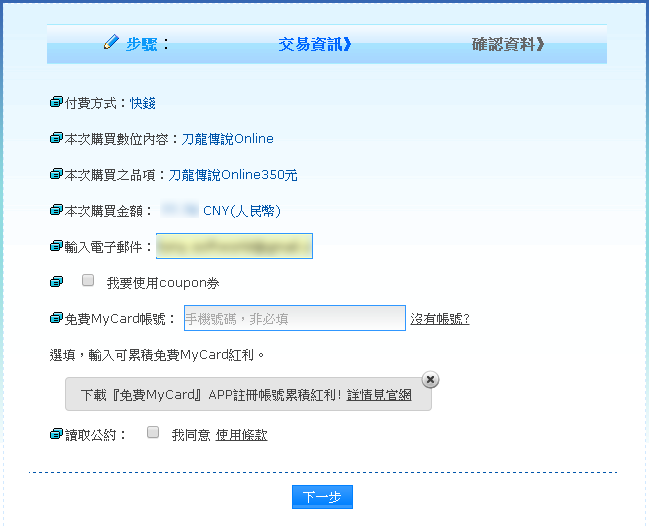Open the 沒有帳號? link
The width and height of the screenshot is (649, 529).
pos(440,319)
